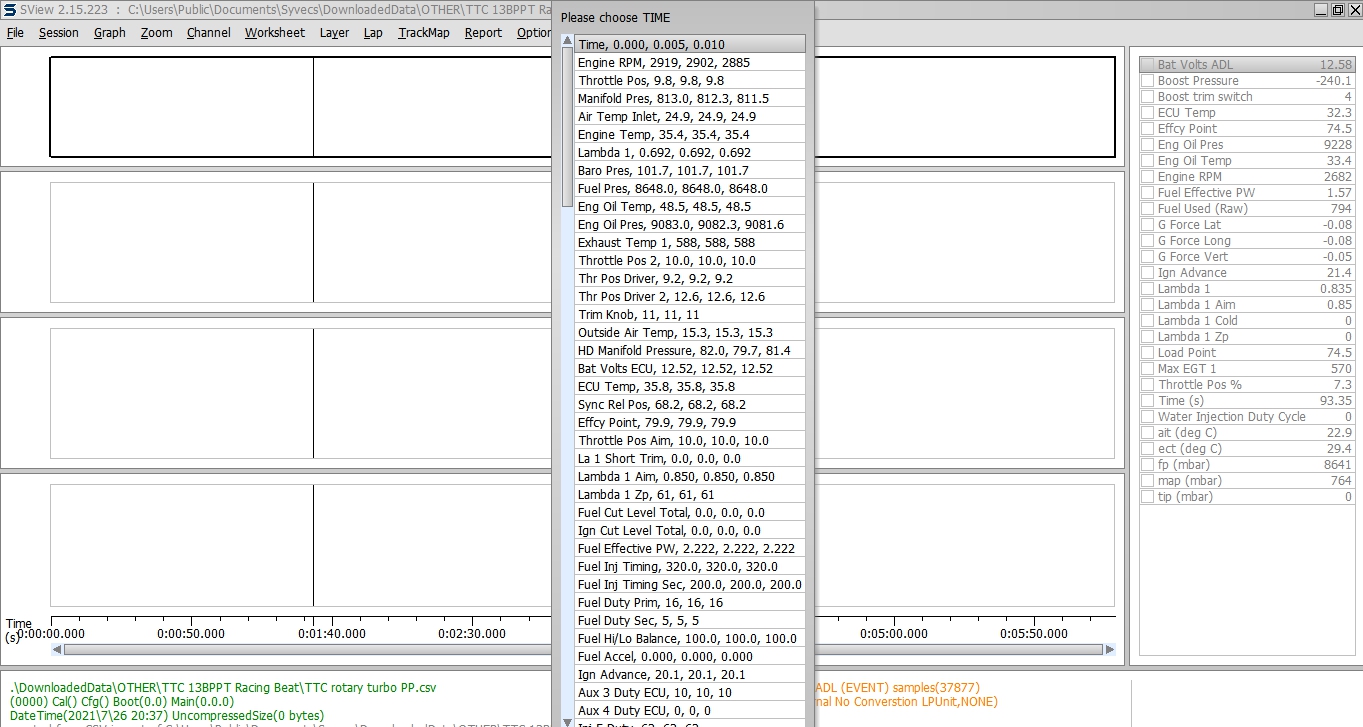This screenshot has width=1363, height=727.
Task: Click the timeline scroll-left arrow
Action: pyautogui.click(x=57, y=649)
